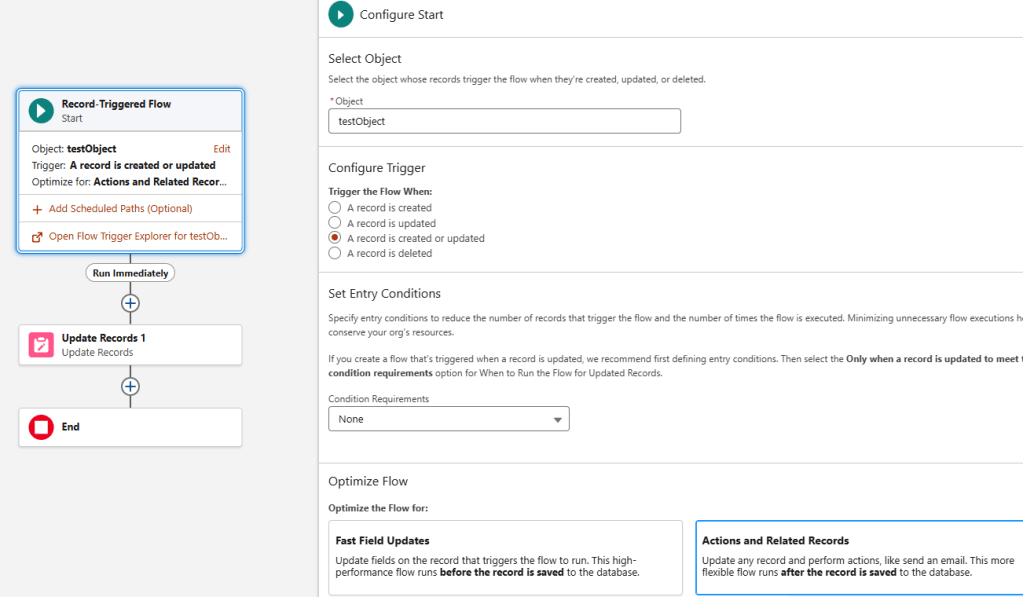Choose 'A record is deleted' trigger option
1023x597 pixels.
point(335,253)
